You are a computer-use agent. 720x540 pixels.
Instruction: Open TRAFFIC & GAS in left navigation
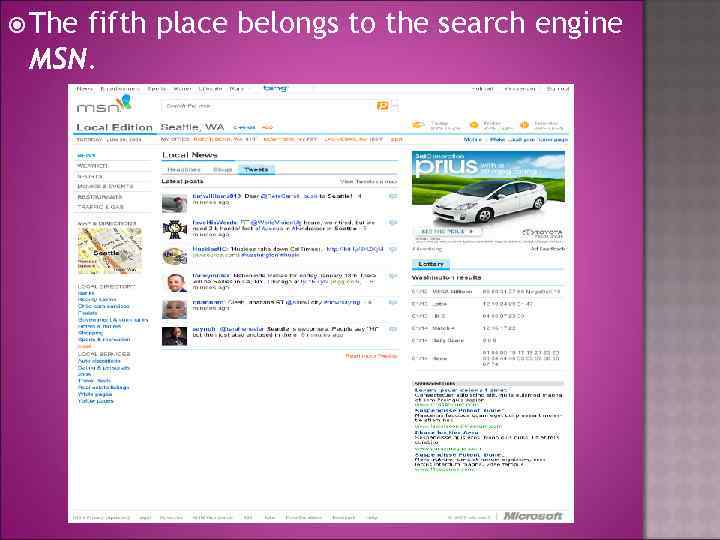[101, 207]
